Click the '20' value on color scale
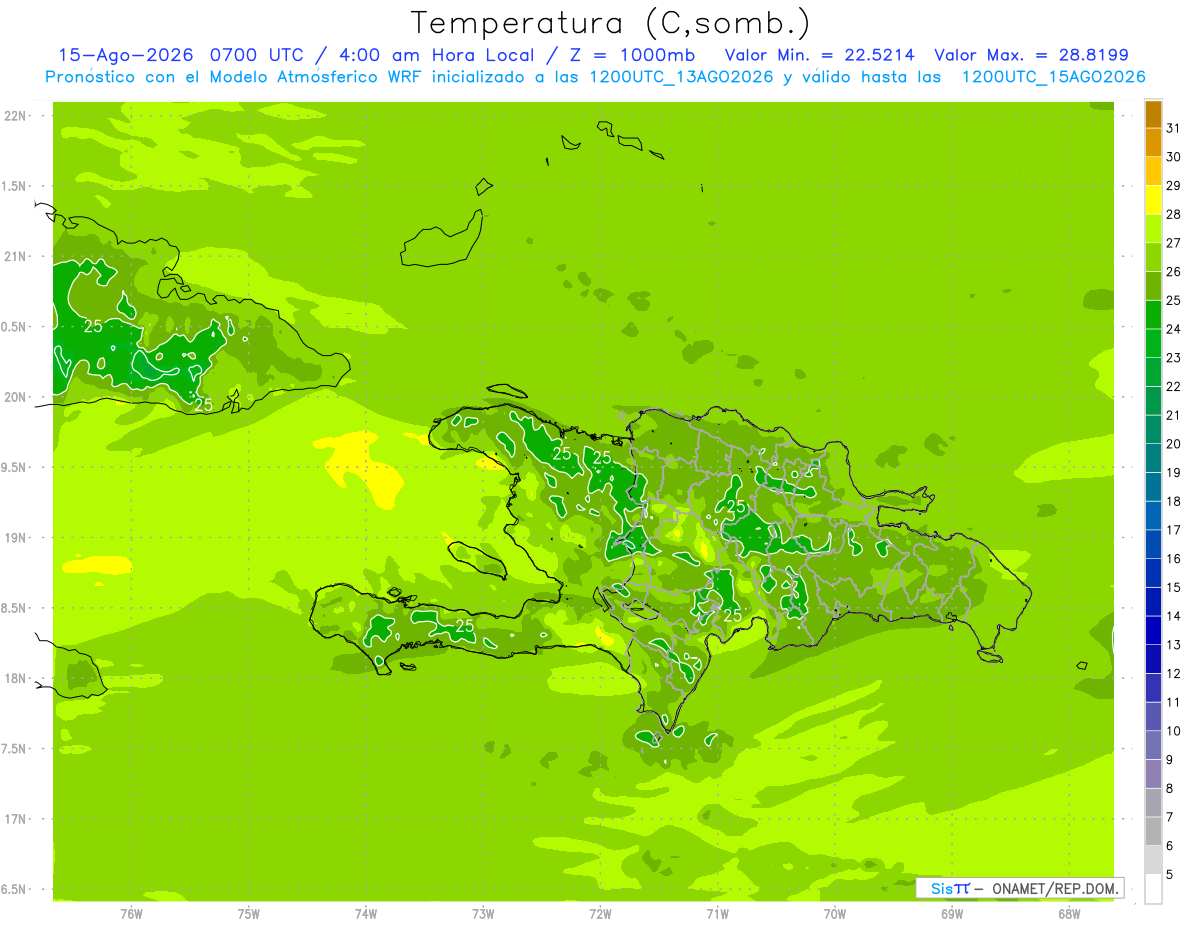The image size is (1200, 927). [x=1173, y=443]
